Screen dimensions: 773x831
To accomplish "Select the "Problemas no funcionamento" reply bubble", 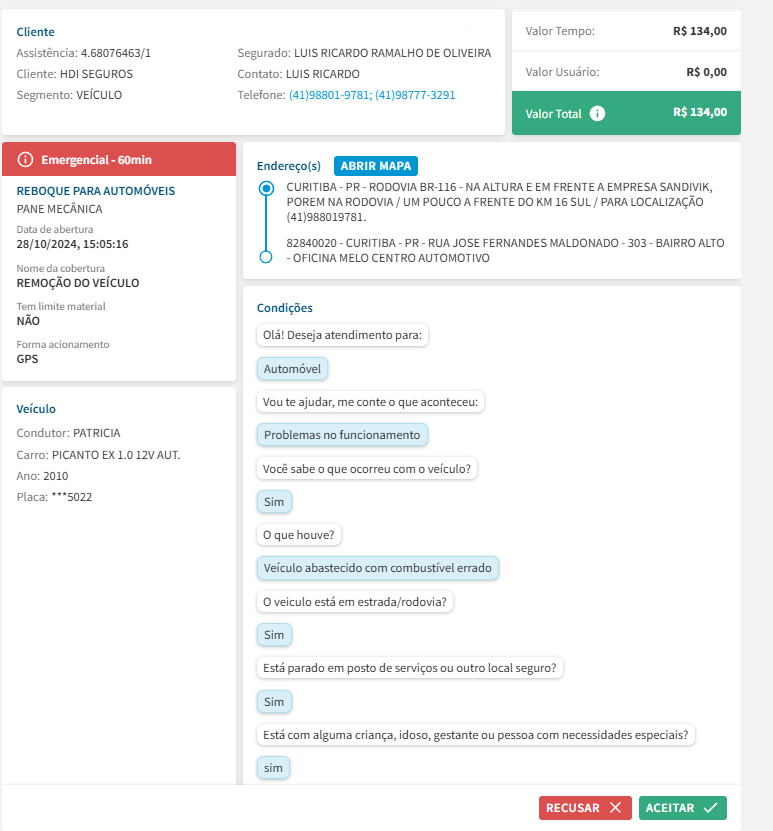I will pos(342,435).
